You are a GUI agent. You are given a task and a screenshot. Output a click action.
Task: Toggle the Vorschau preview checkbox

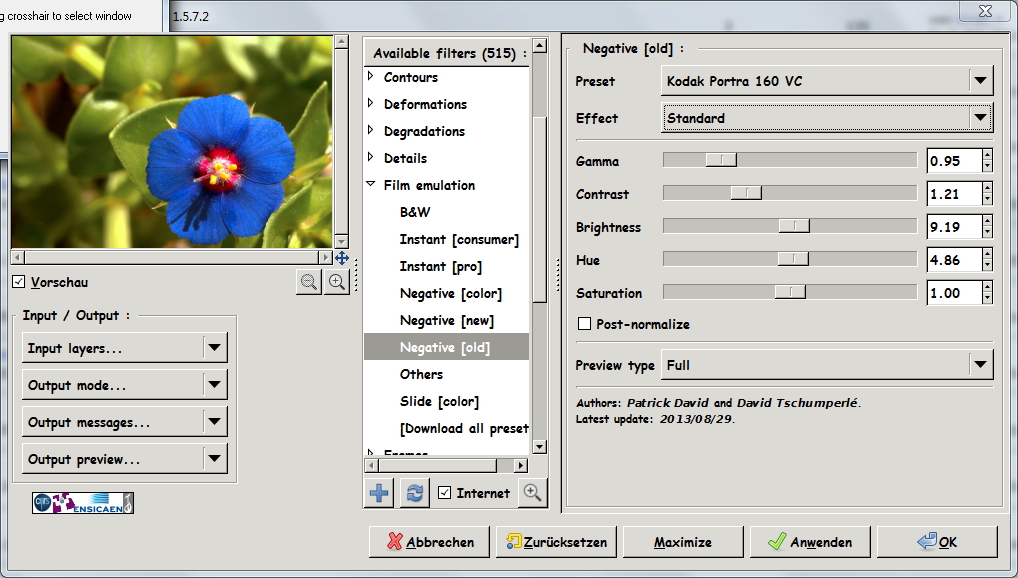click(19, 282)
